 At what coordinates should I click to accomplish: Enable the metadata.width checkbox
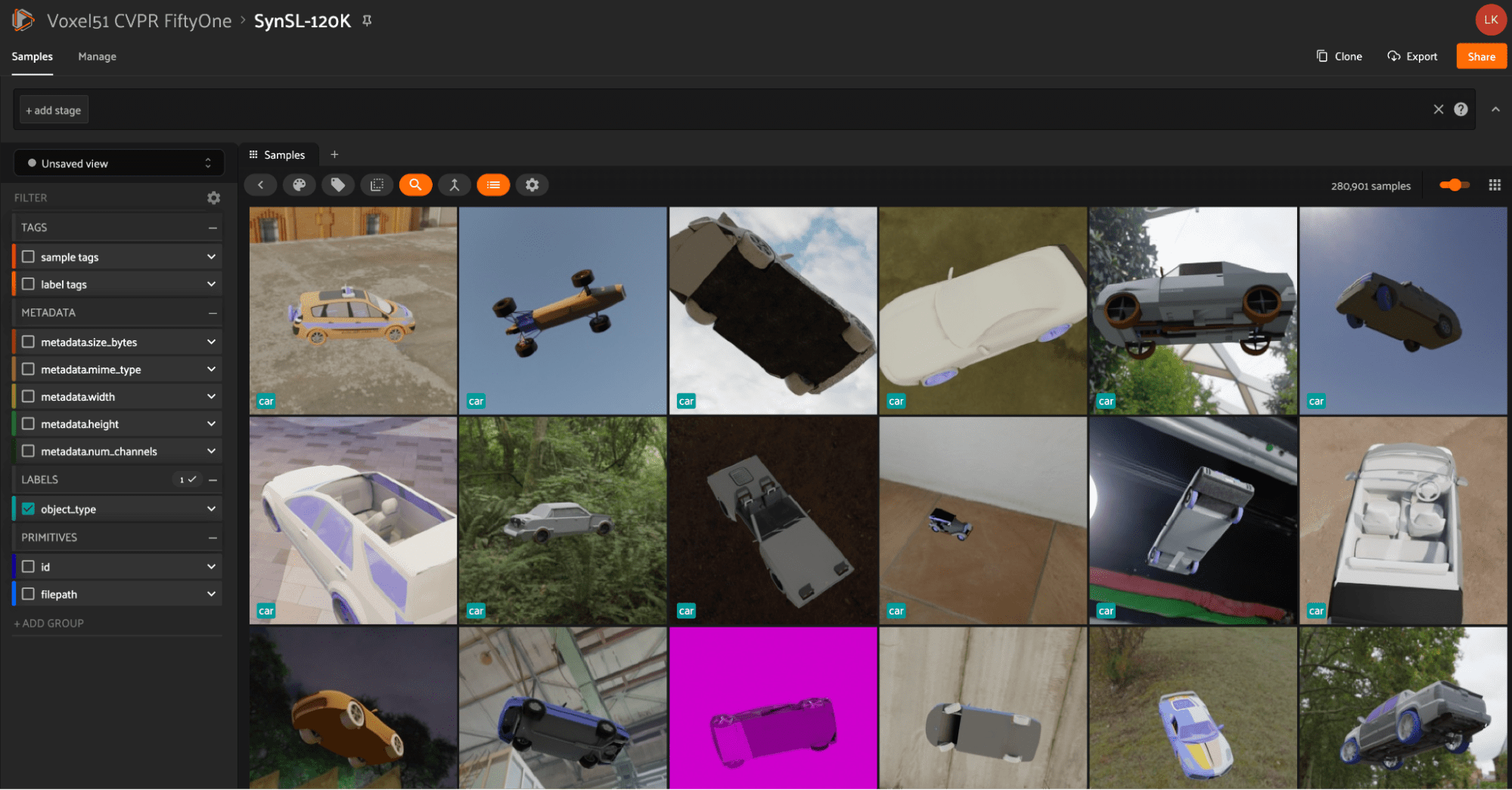[x=28, y=396]
